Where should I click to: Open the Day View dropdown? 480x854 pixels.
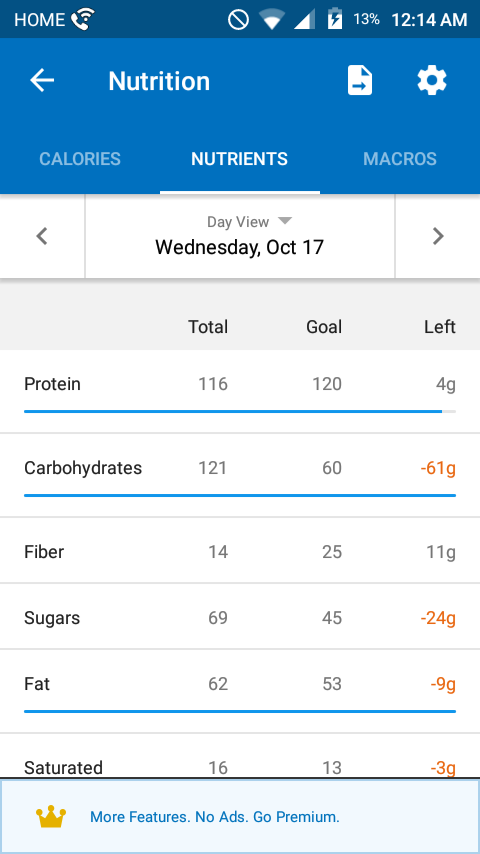(250, 222)
